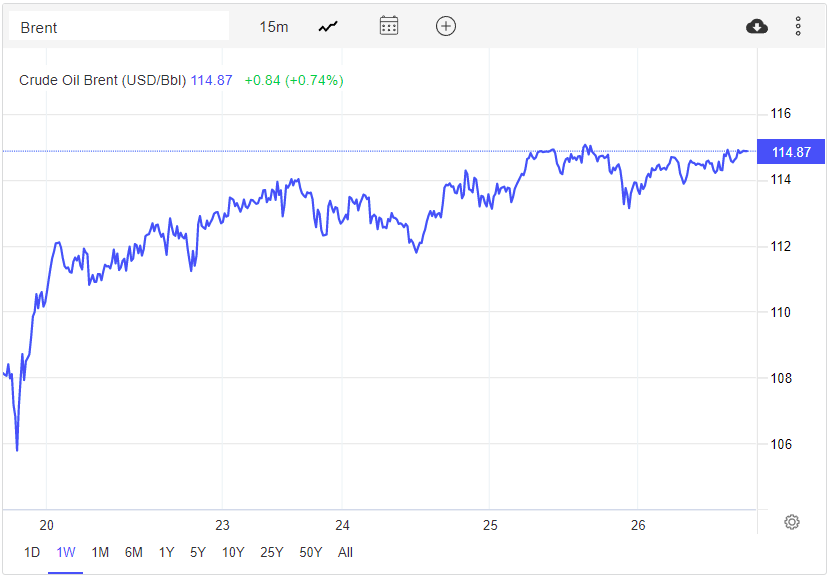The image size is (829, 578).
Task: Choose the 5Y time range
Action: [198, 552]
